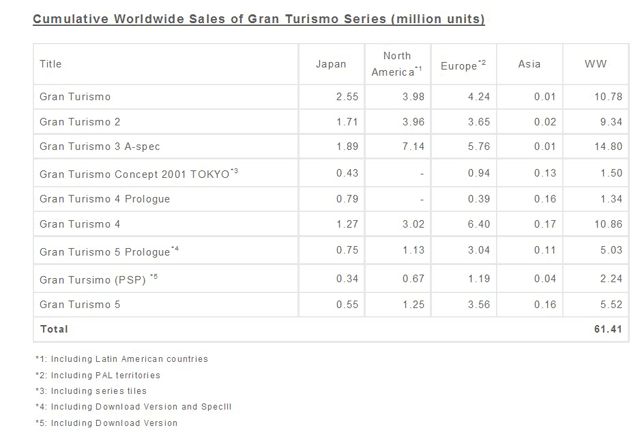Screen dimensions: 640x443
Task: Select the total value 61.41
Action: click(608, 329)
